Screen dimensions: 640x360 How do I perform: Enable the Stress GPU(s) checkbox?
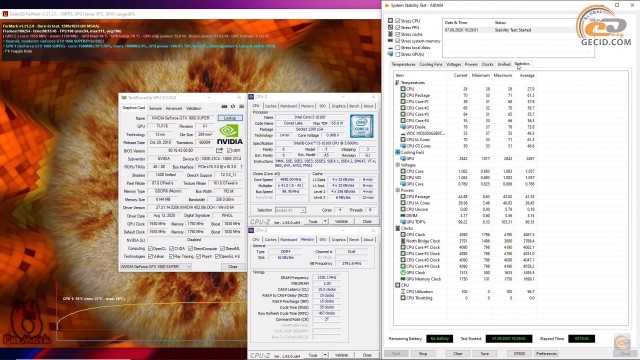398,54
